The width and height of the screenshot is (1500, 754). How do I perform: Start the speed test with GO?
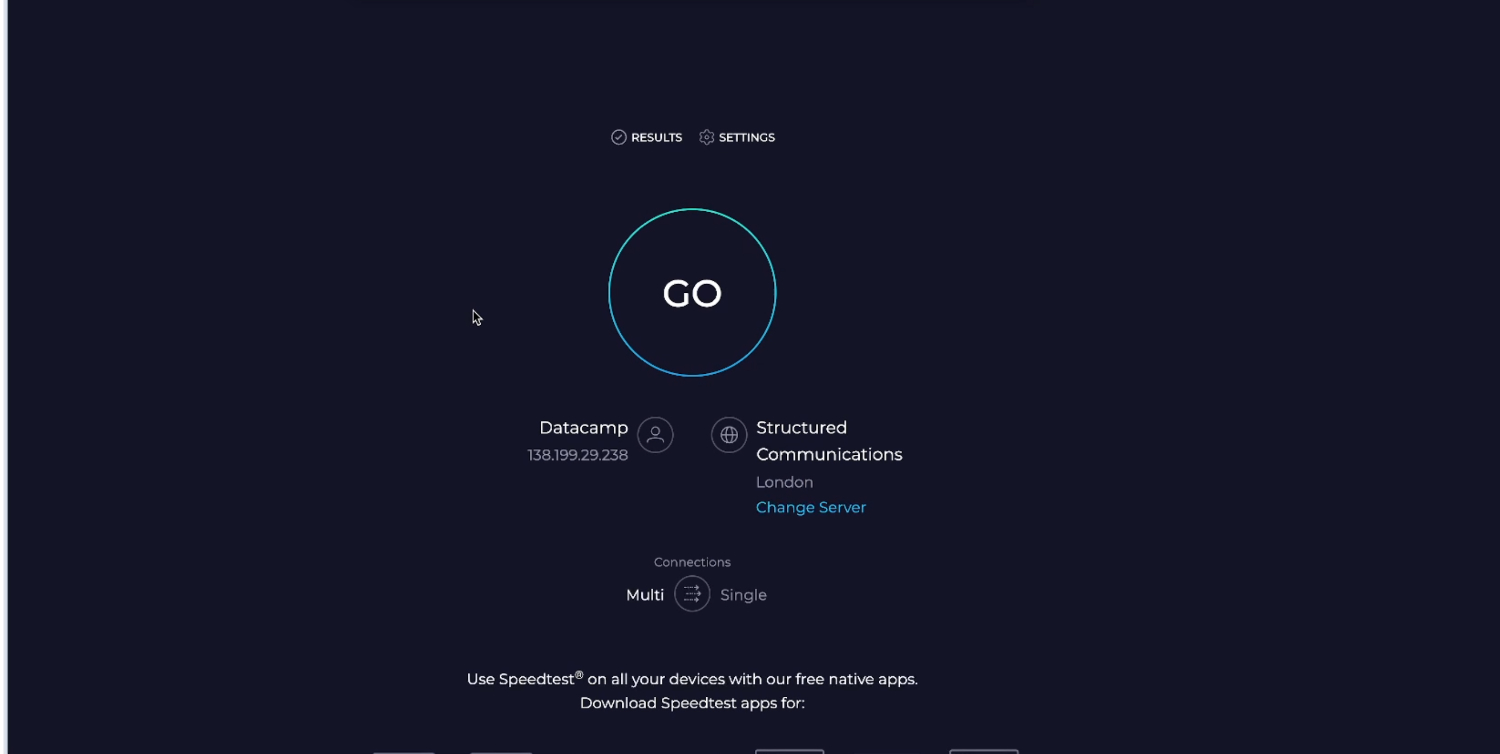tap(692, 293)
